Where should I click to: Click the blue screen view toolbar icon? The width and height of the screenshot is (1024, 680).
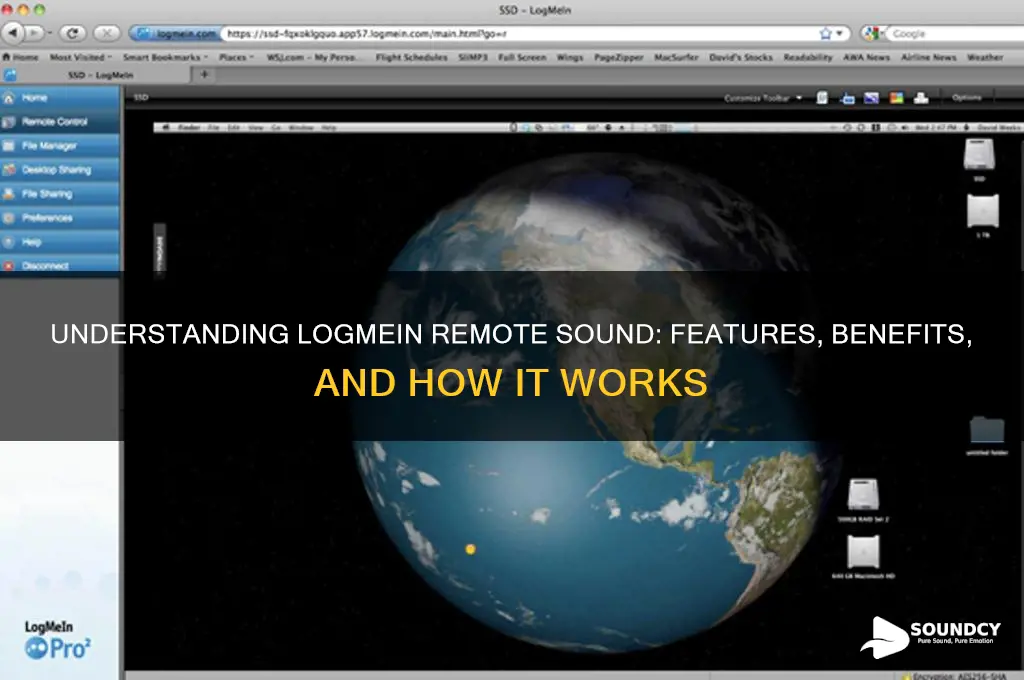[x=872, y=98]
